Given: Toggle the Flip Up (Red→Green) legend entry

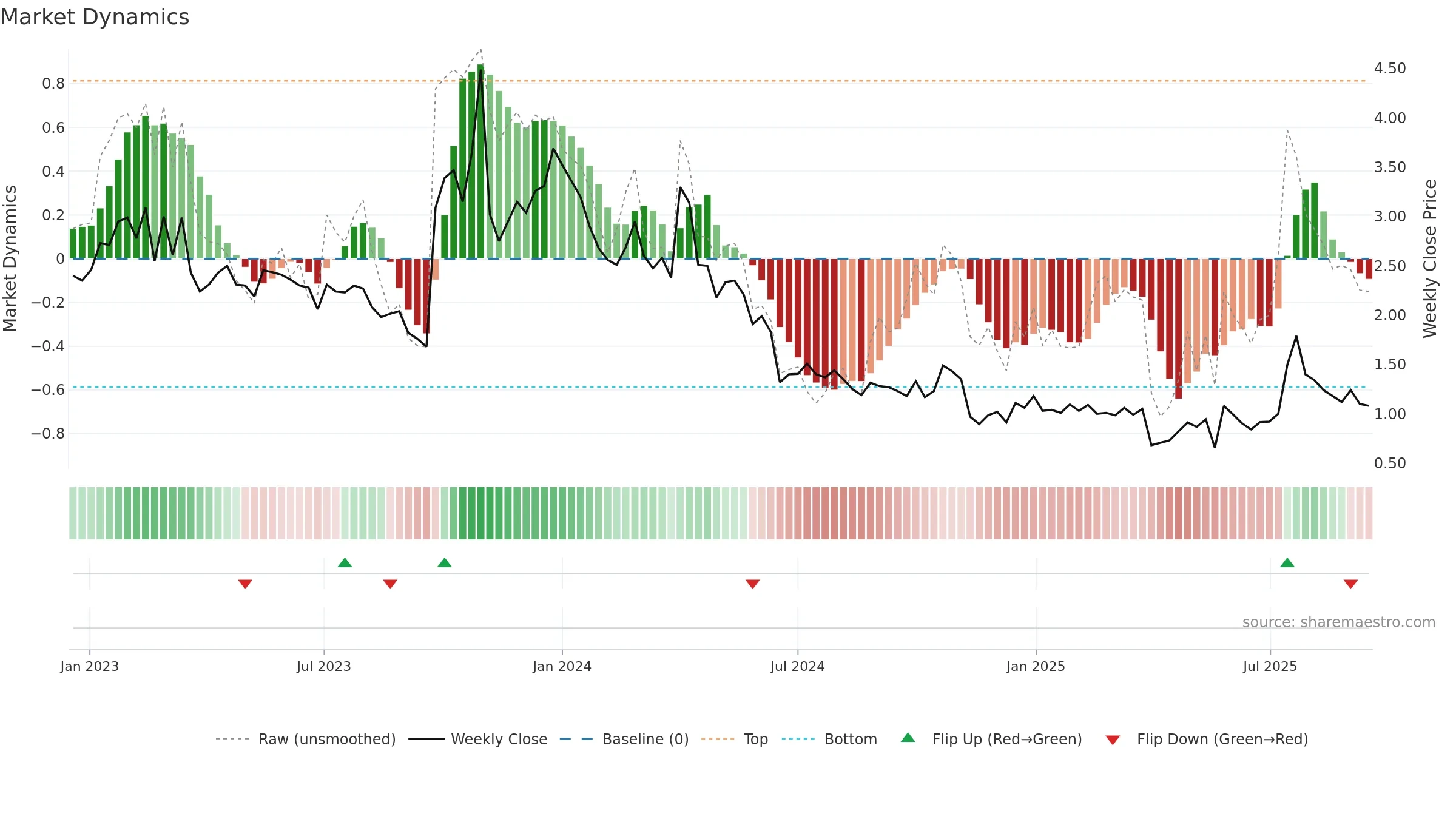Looking at the screenshot, I should (991, 739).
